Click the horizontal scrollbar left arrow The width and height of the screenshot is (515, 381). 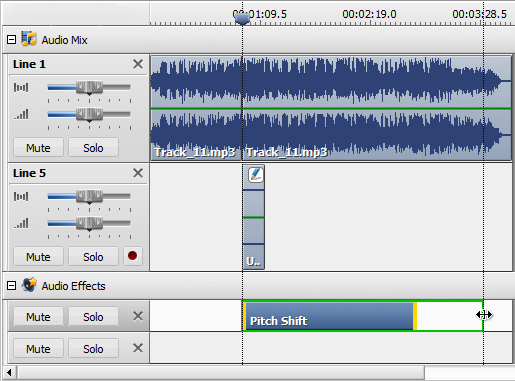pyautogui.click(x=9, y=372)
